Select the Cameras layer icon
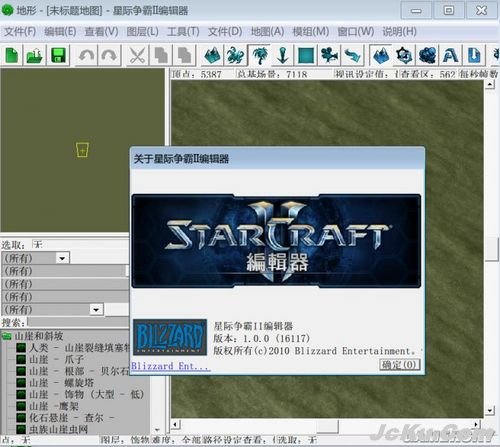The height and width of the screenshot is (447, 500). pos(329,55)
